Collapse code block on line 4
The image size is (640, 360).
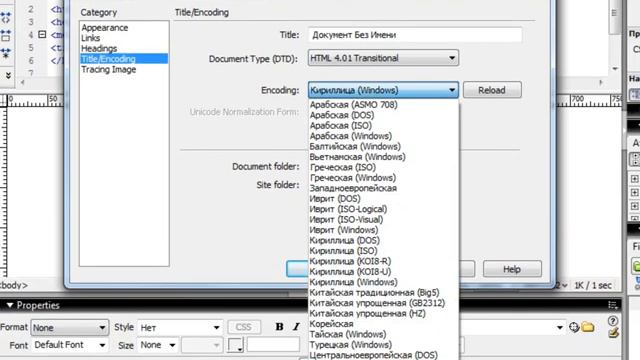pos(42,34)
